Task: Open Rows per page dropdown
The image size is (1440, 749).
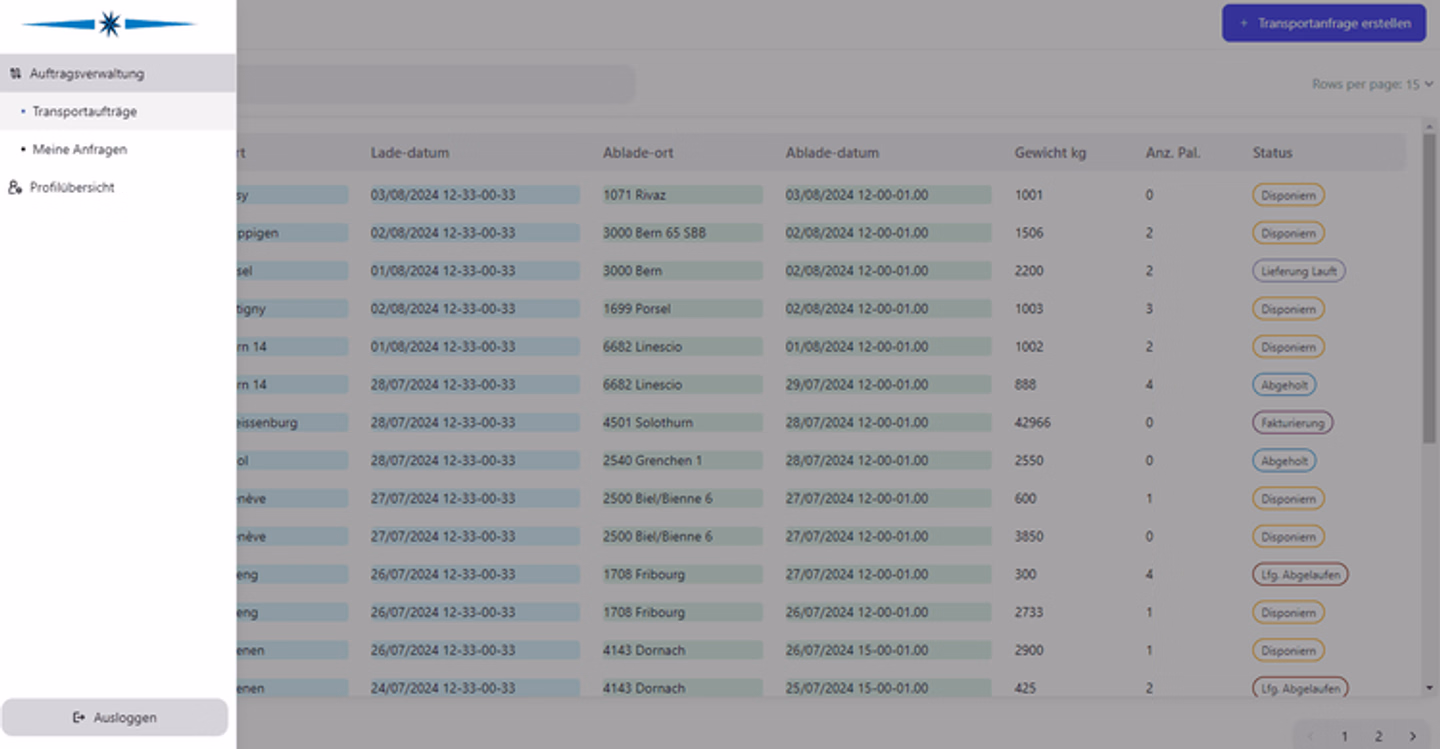Action: tap(1372, 84)
